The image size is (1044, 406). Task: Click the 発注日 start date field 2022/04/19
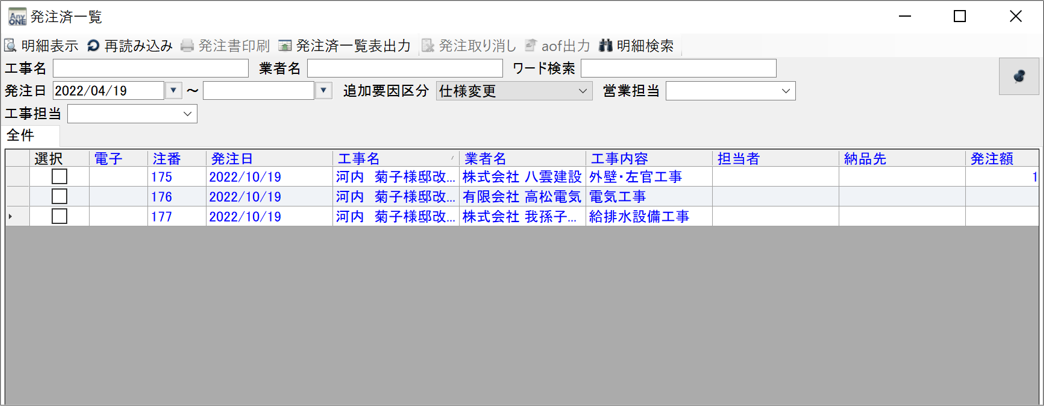[x=109, y=91]
